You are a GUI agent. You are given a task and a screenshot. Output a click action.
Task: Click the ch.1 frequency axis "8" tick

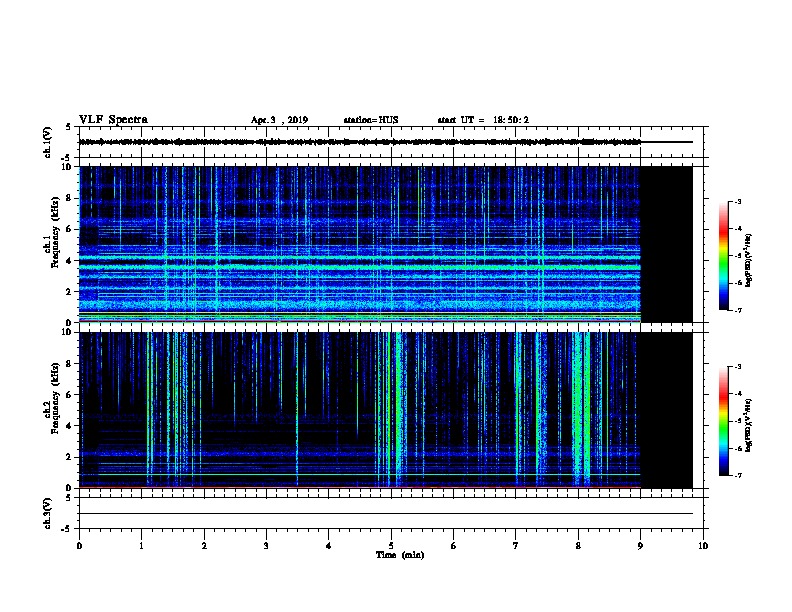71,198
